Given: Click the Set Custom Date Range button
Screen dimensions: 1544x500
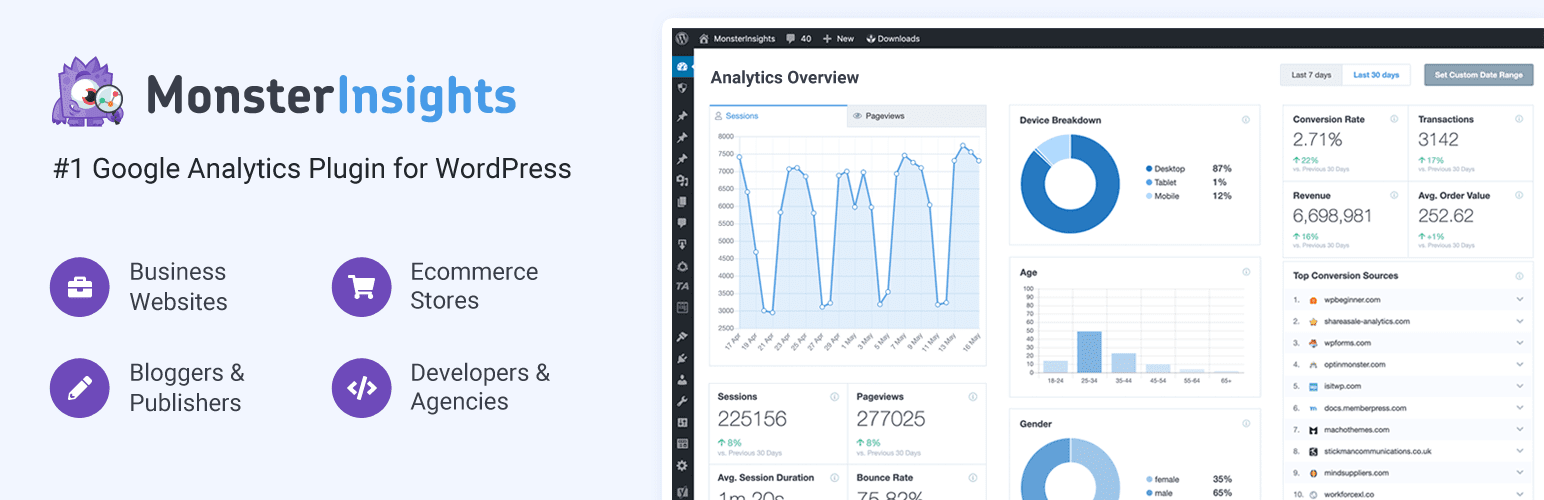Looking at the screenshot, I should [x=1478, y=75].
